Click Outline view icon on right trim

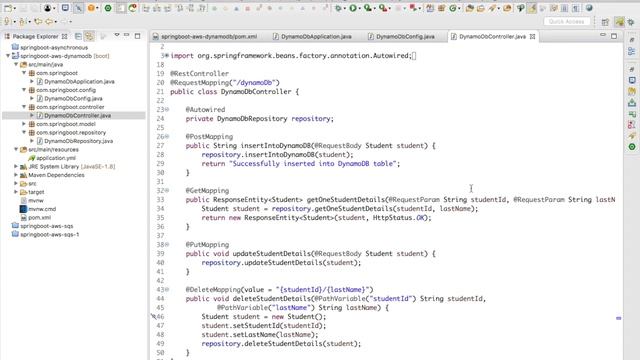[x=632, y=51]
